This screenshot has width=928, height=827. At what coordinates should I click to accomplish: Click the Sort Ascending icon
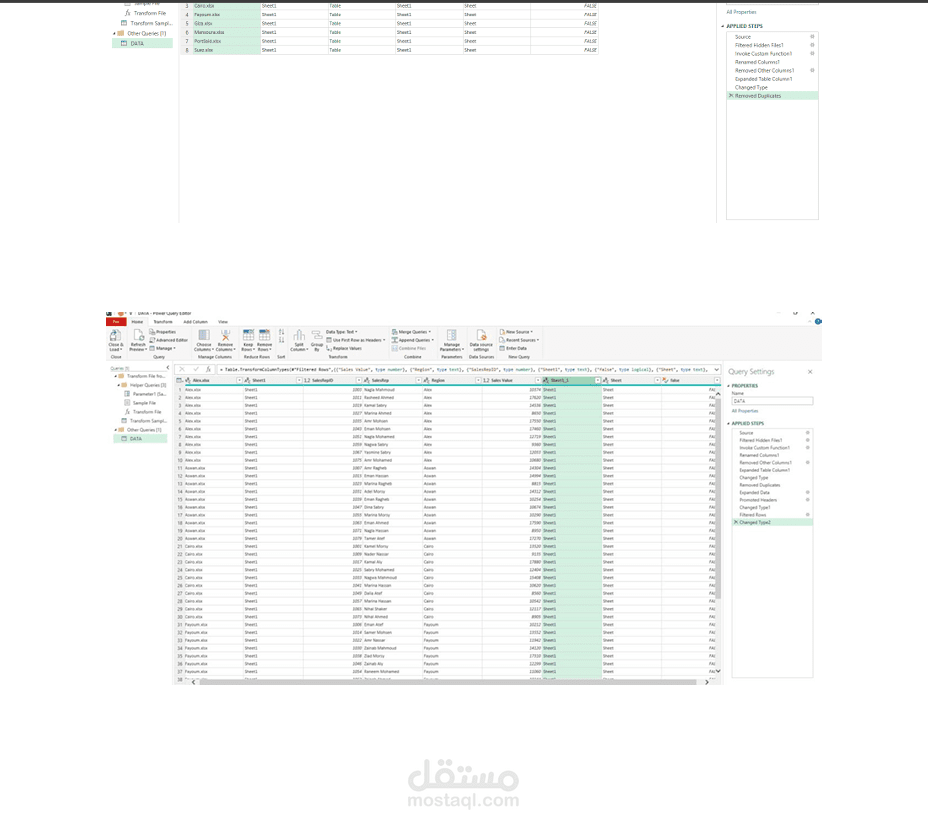pyautogui.click(x=282, y=332)
